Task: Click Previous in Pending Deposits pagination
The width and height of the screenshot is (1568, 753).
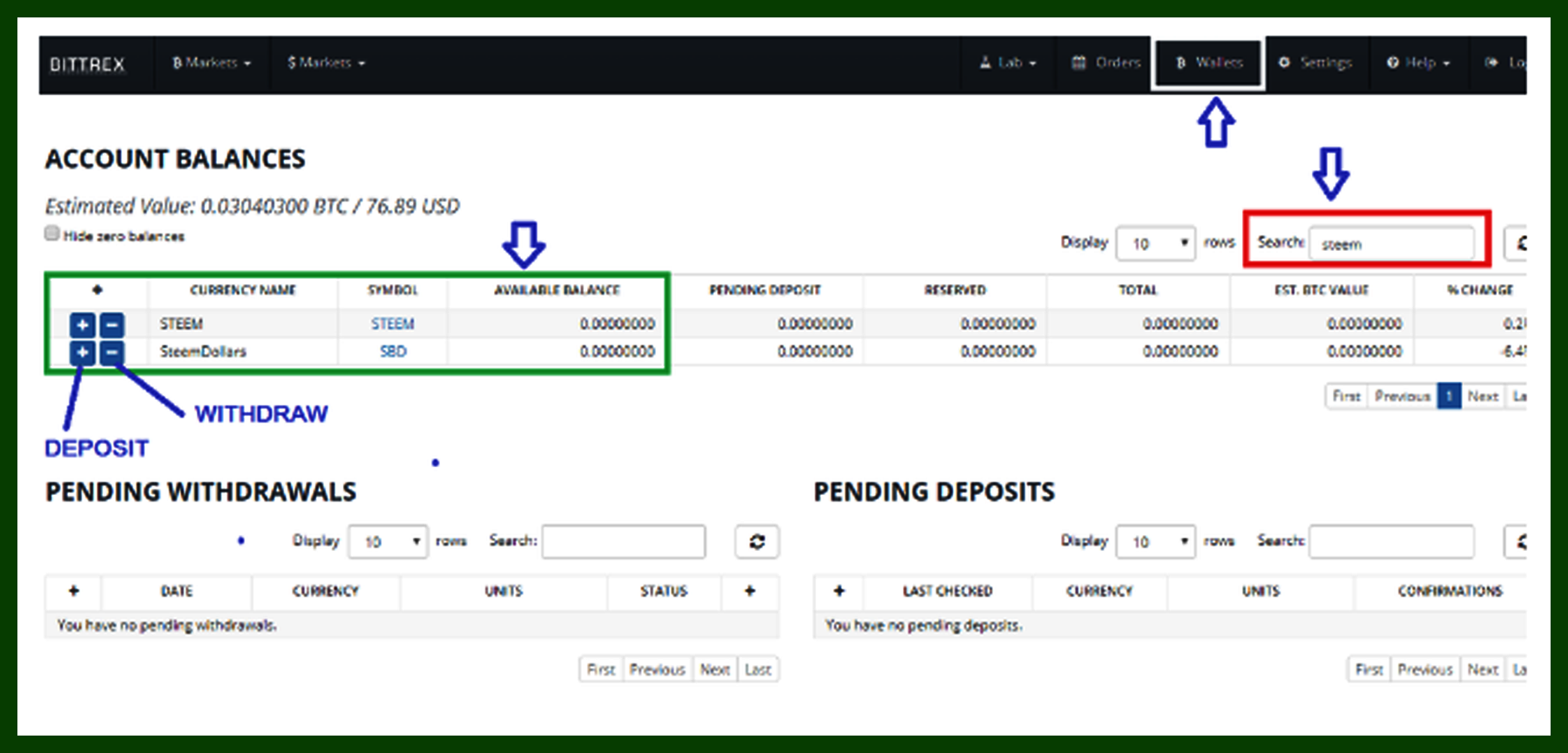Action: [1426, 669]
